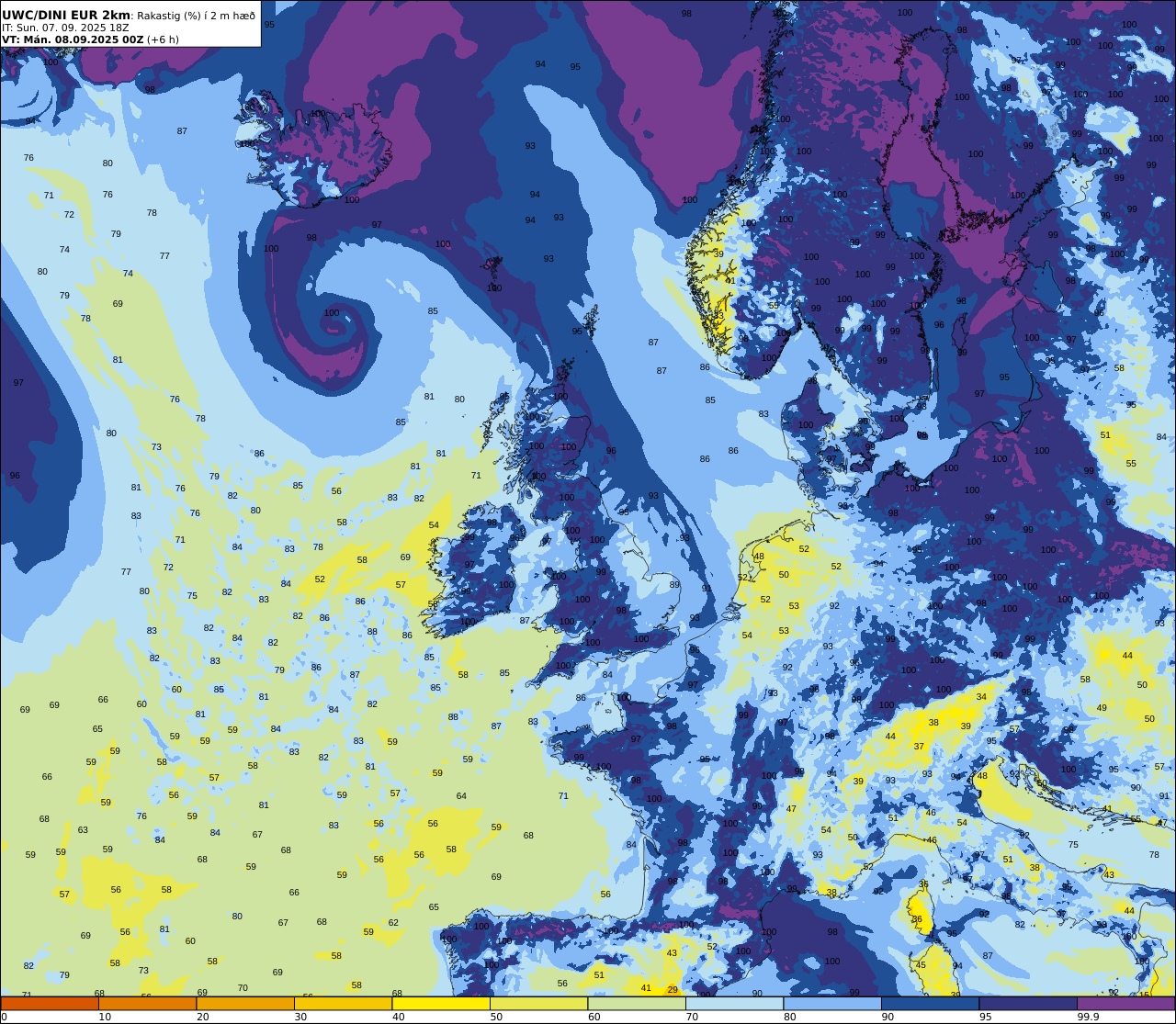Select the 95–99.9 dark navy legend swatch
The width and height of the screenshot is (1176, 1024).
coord(1028,1004)
